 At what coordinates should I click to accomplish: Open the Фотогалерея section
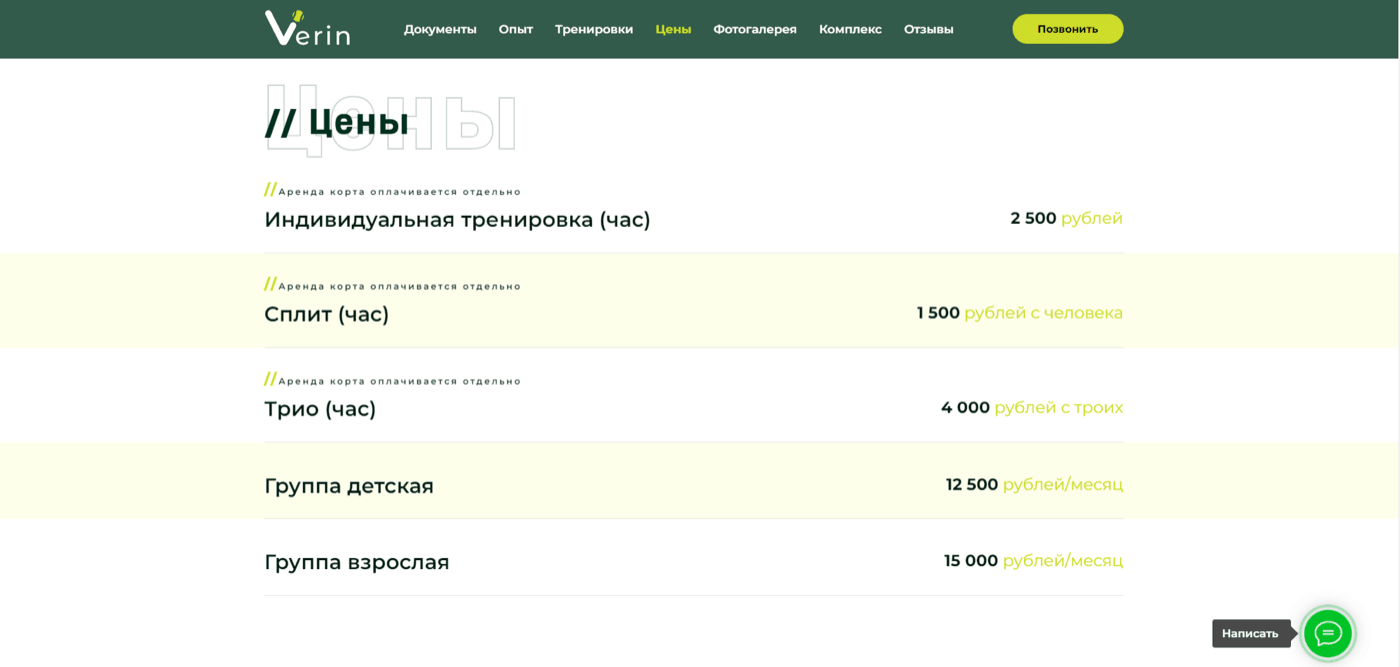(x=755, y=29)
